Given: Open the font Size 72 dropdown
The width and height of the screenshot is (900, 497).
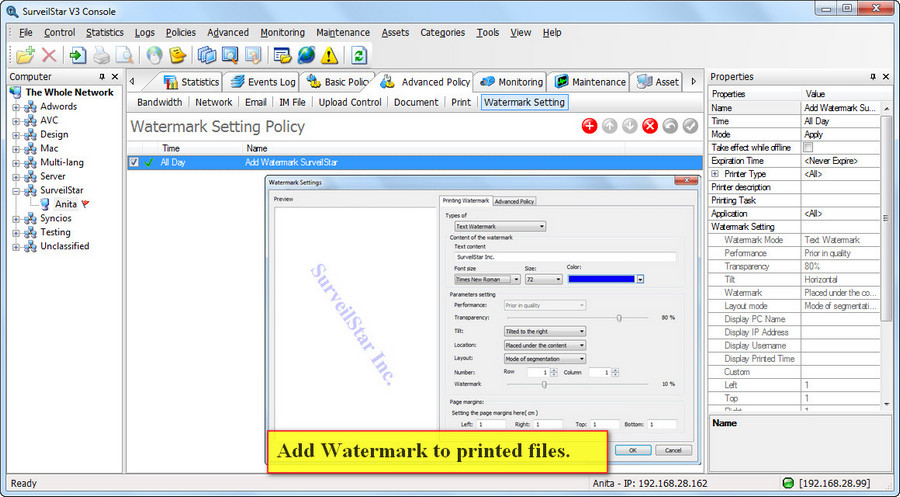Looking at the screenshot, I should click(x=543, y=279).
